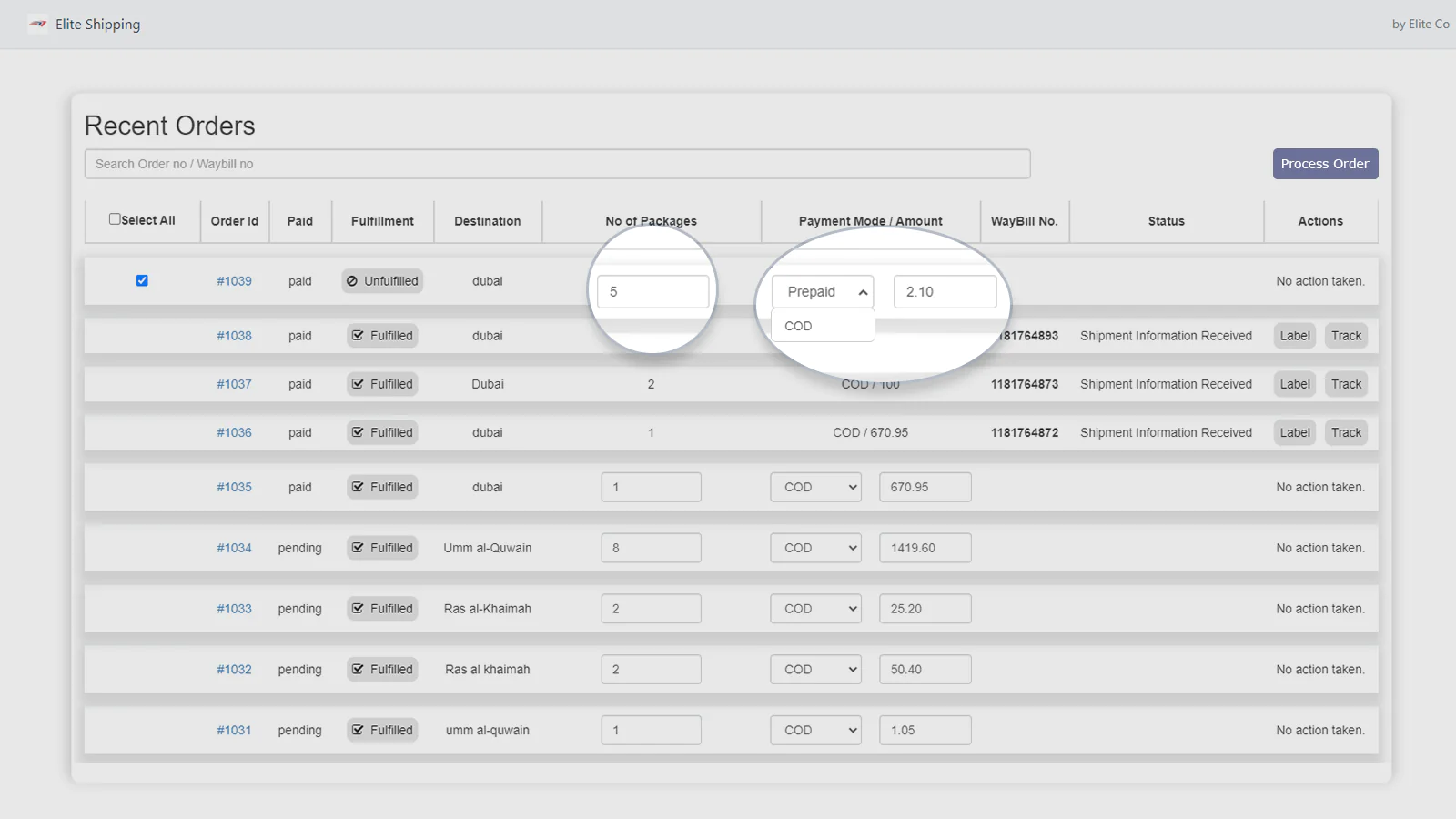The image size is (1456, 819).
Task: Open payment mode dropdown for order #1035
Action: (815, 487)
